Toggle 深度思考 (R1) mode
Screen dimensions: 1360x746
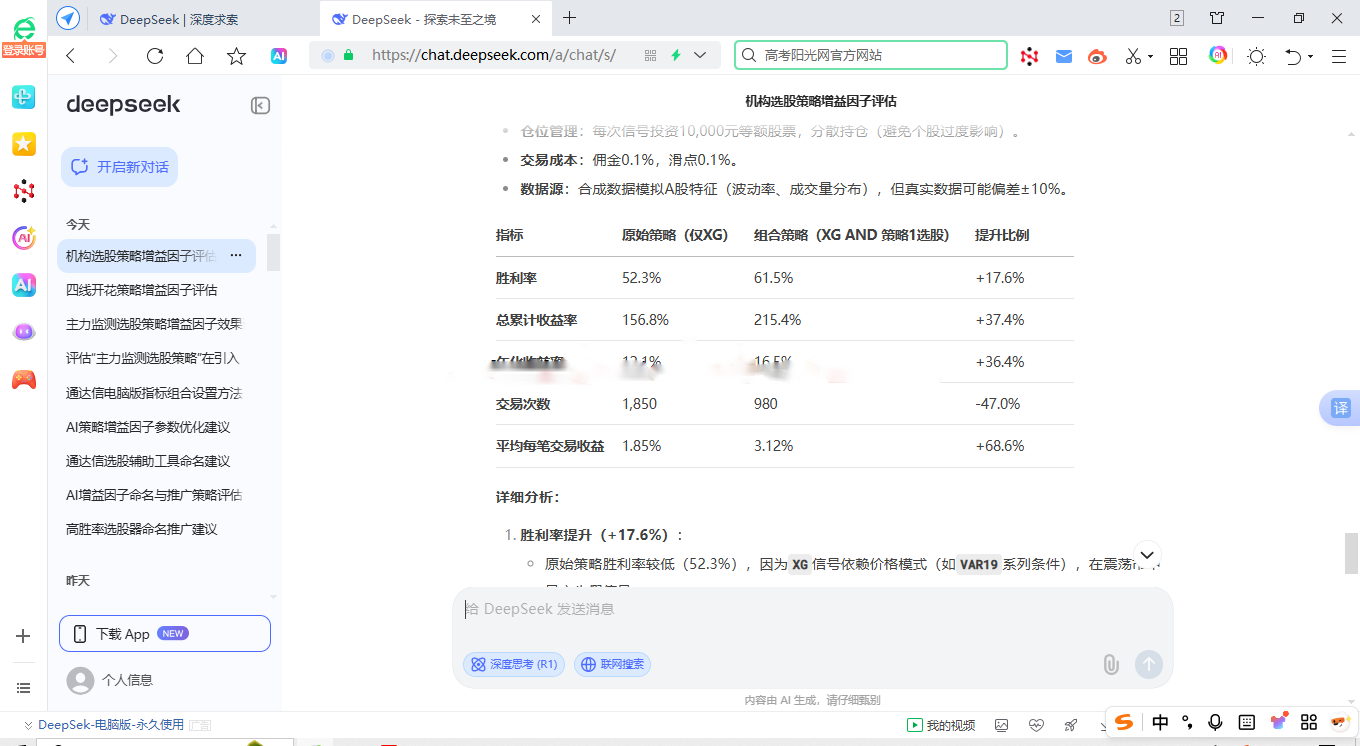[x=514, y=664]
